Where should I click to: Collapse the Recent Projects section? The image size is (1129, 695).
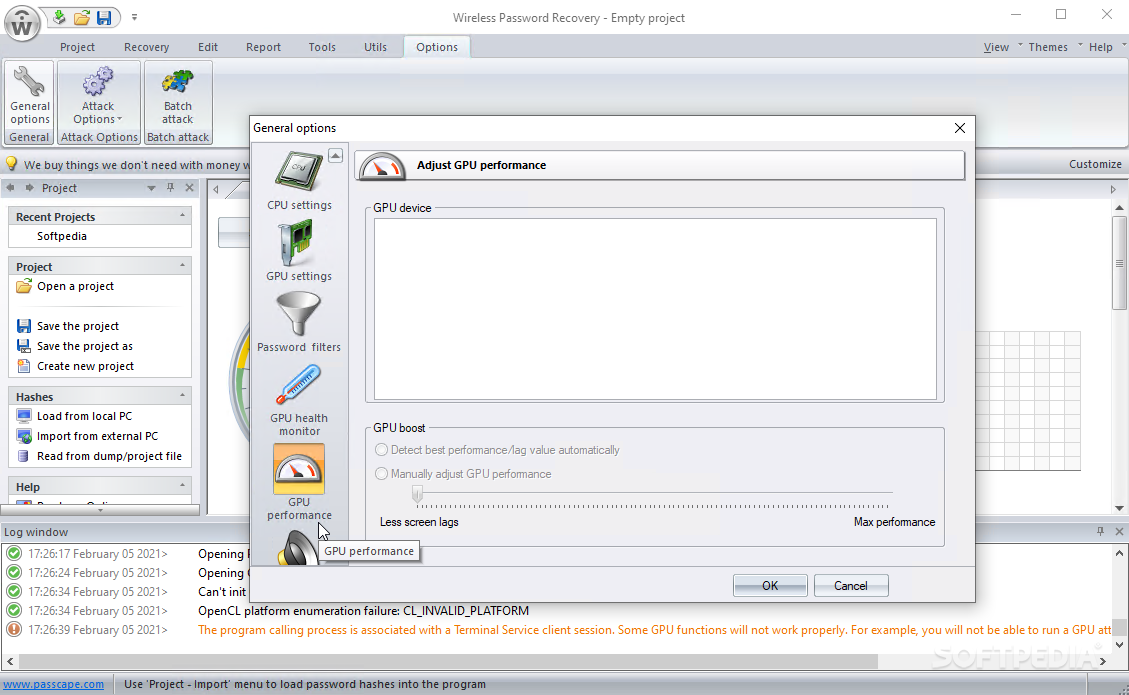click(182, 215)
